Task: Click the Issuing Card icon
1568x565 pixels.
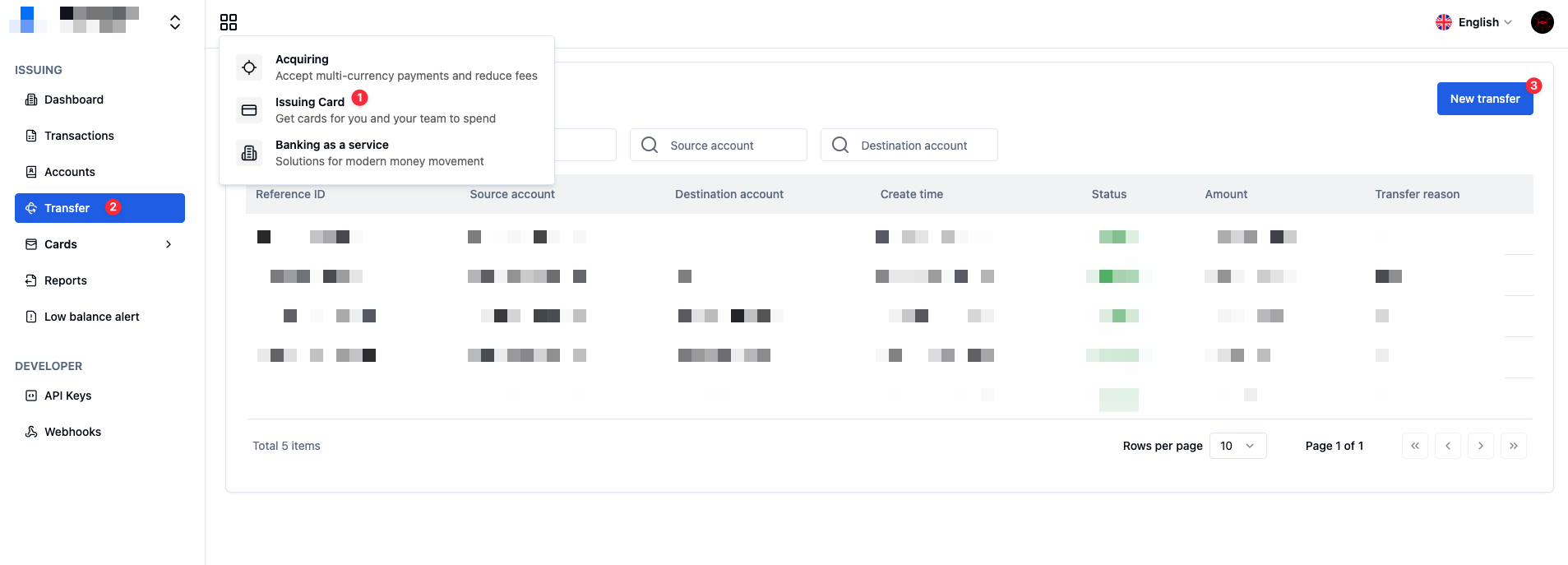Action: [x=249, y=110]
